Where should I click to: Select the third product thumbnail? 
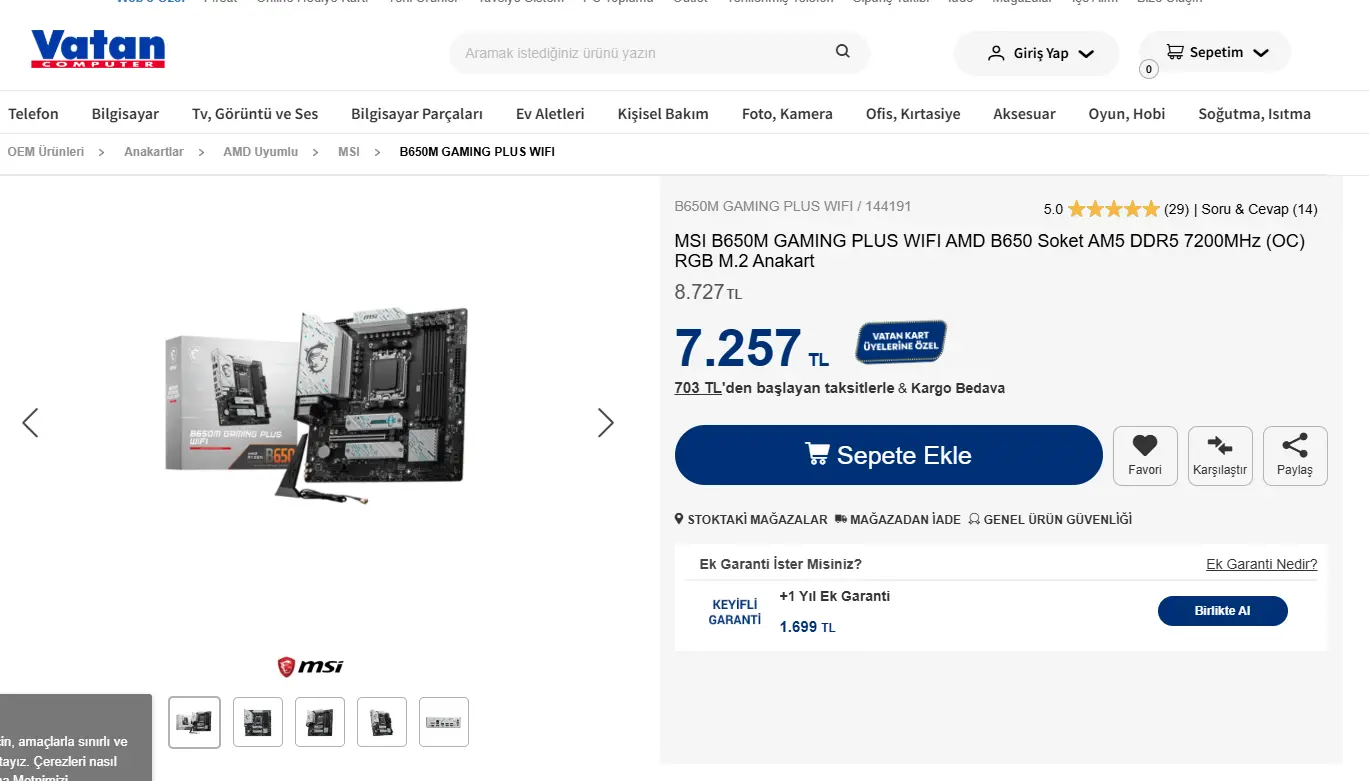[x=320, y=722]
